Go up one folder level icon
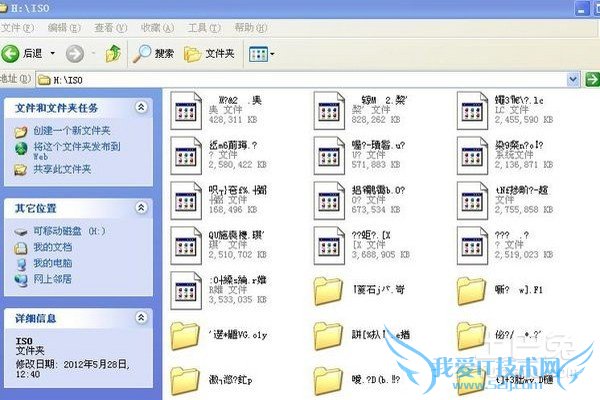Image resolution: width=600 pixels, height=400 pixels. [x=113, y=54]
